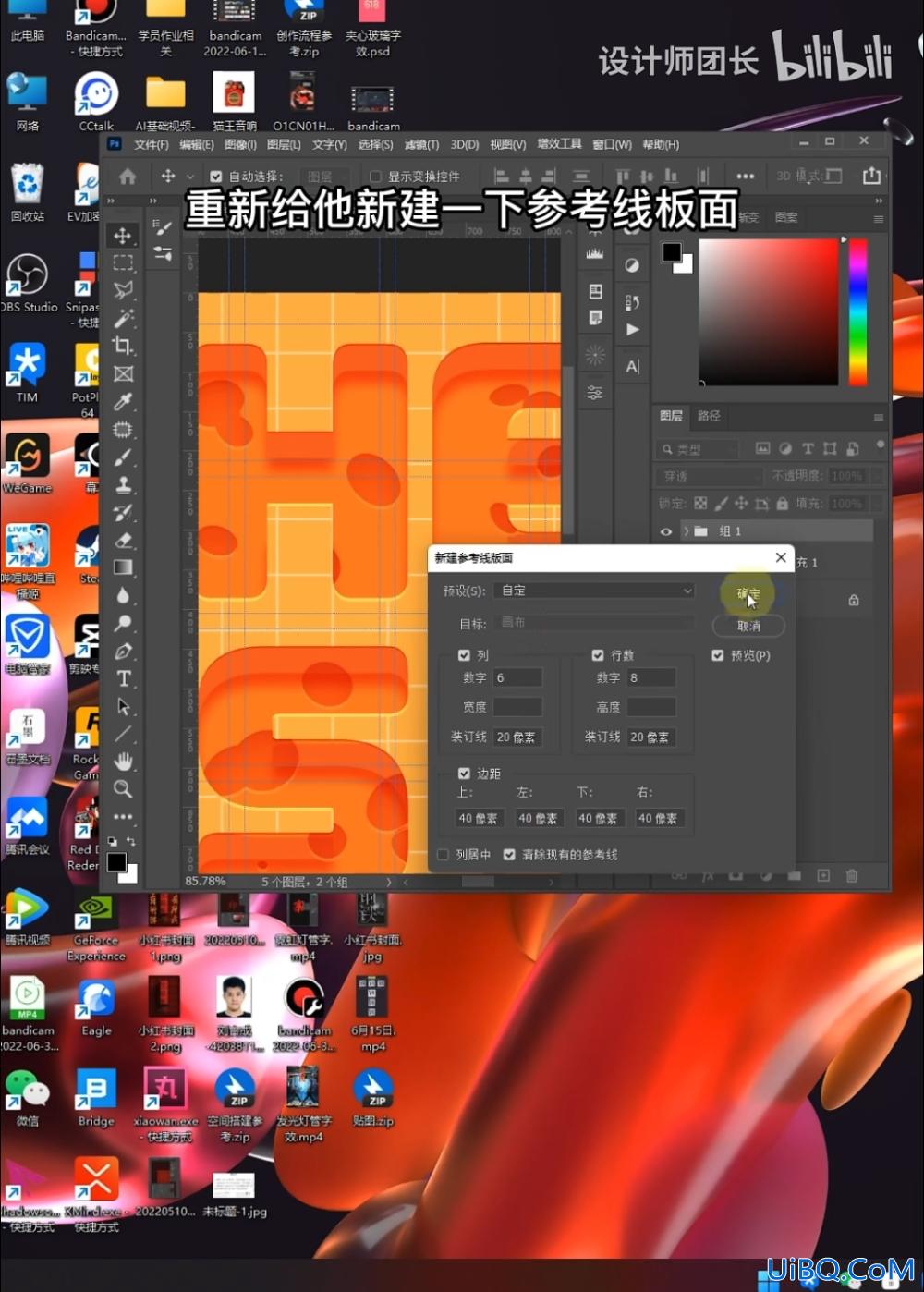Select the Eyedropper tool
This screenshot has height=1292, width=924.
[123, 402]
